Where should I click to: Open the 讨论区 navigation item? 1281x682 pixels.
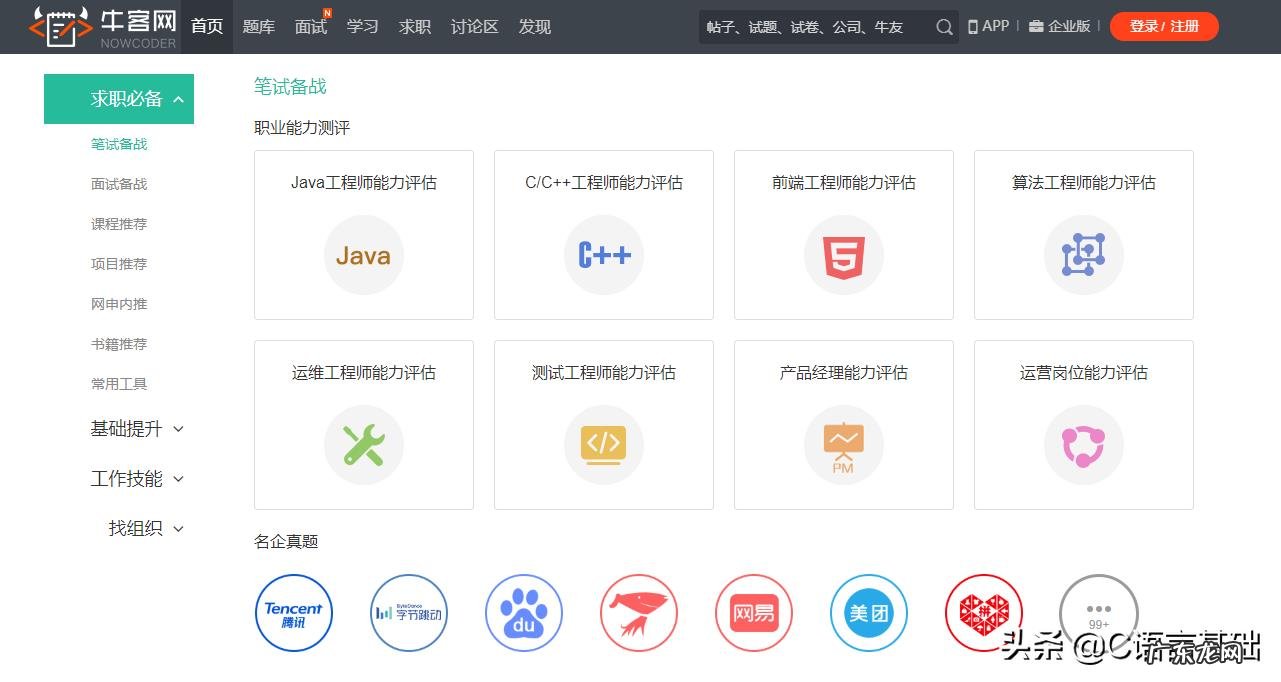tap(473, 27)
